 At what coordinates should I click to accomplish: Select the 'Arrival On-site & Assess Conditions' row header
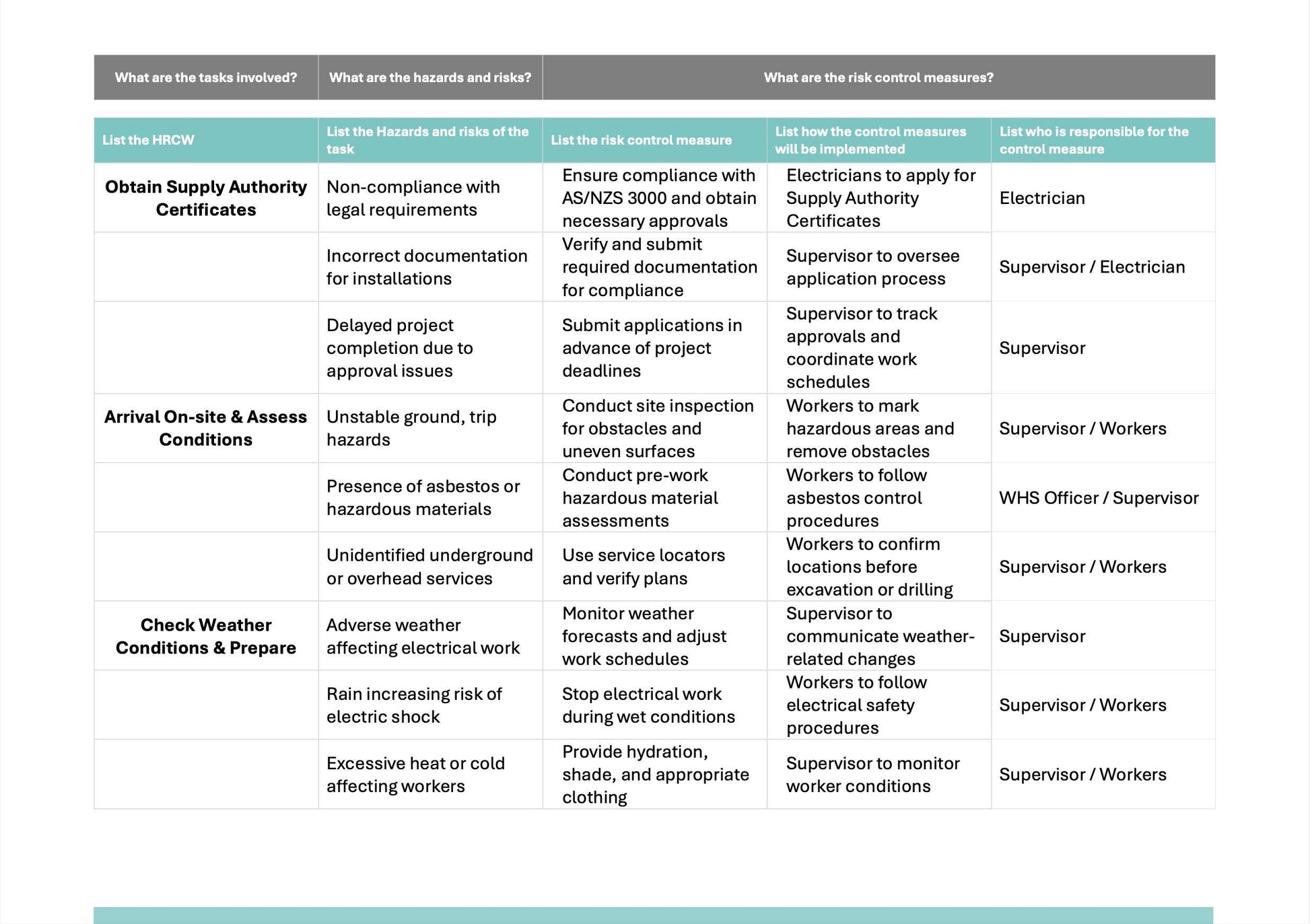coord(205,443)
